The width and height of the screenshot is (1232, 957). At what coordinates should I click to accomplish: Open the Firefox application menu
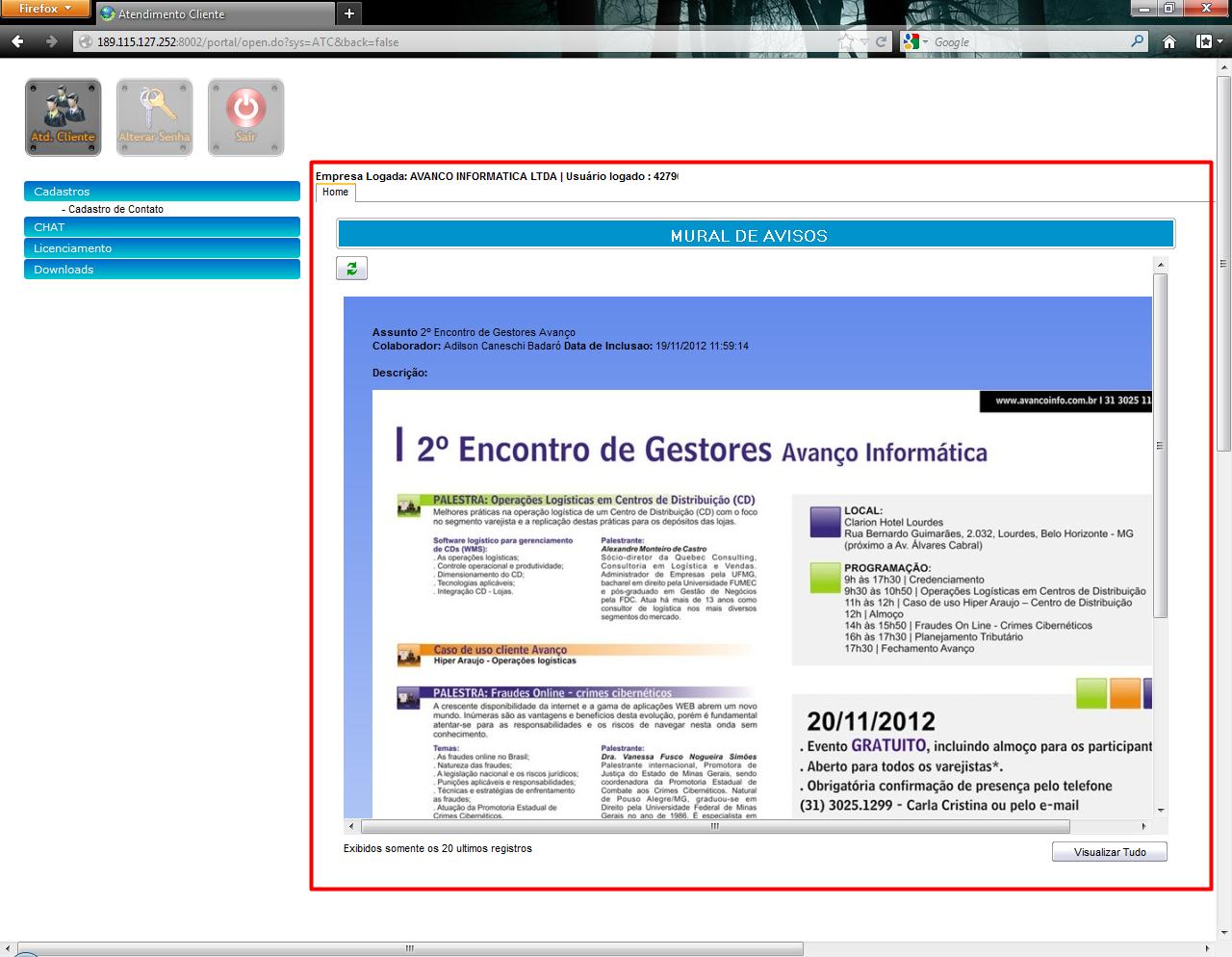pyautogui.click(x=45, y=9)
